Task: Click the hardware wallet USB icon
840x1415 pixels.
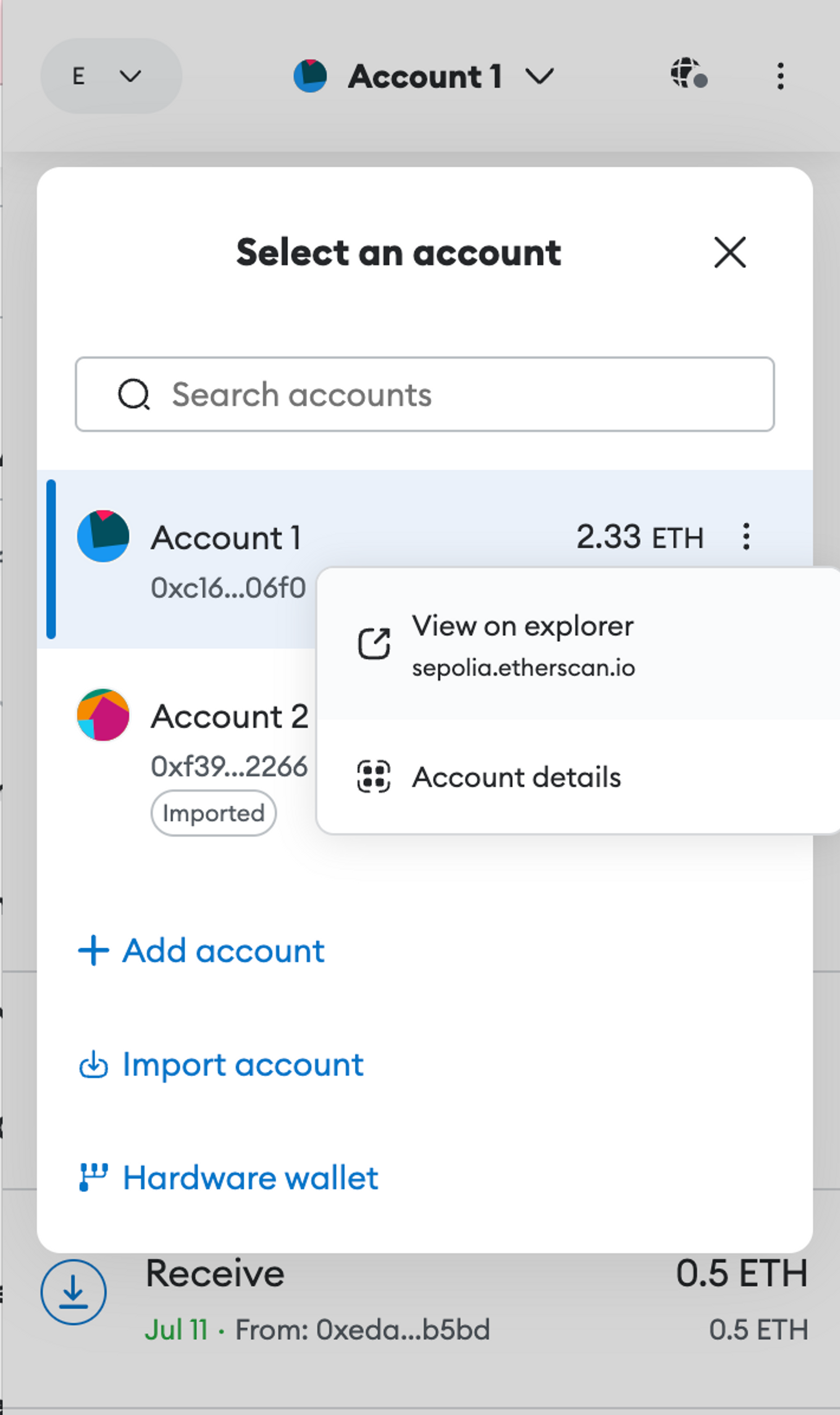Action: (x=93, y=1177)
